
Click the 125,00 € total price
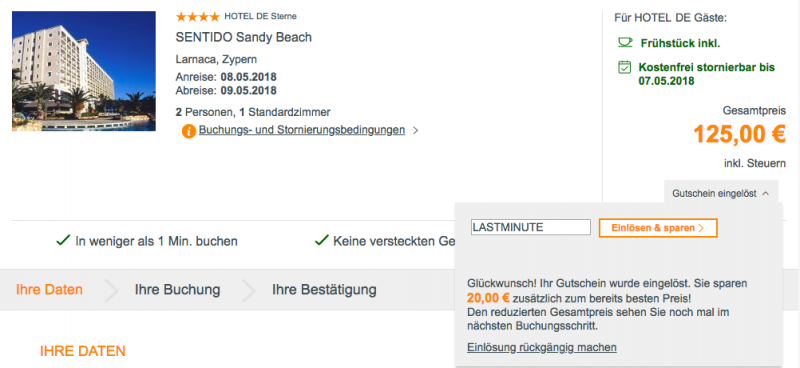[x=739, y=134]
